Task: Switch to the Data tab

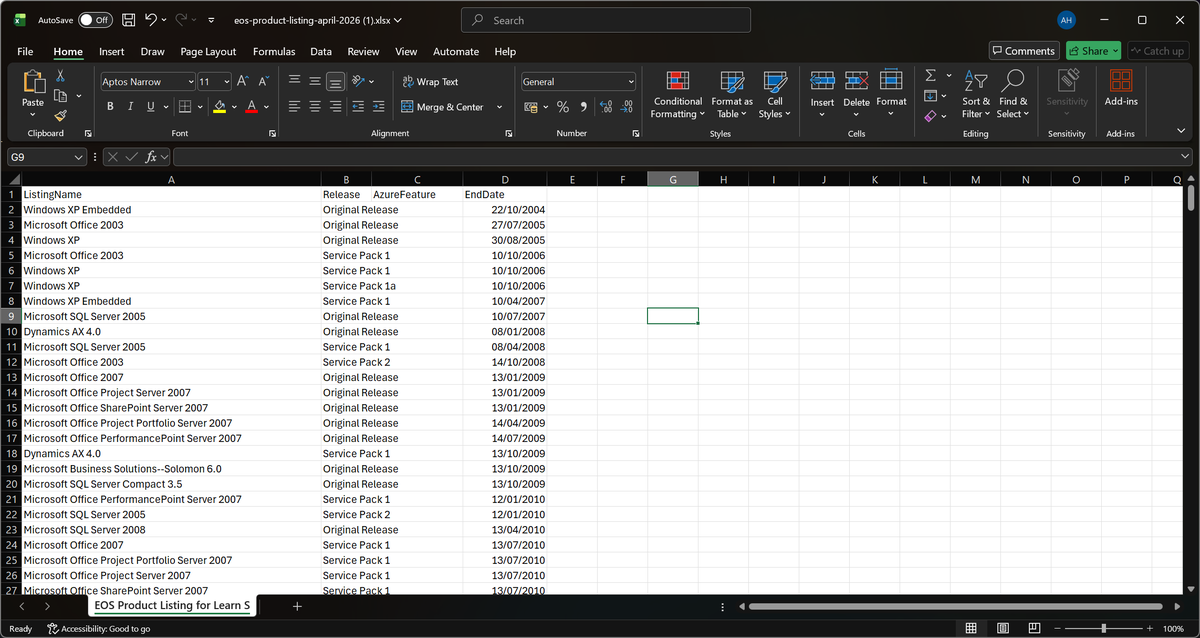Action: (321, 51)
